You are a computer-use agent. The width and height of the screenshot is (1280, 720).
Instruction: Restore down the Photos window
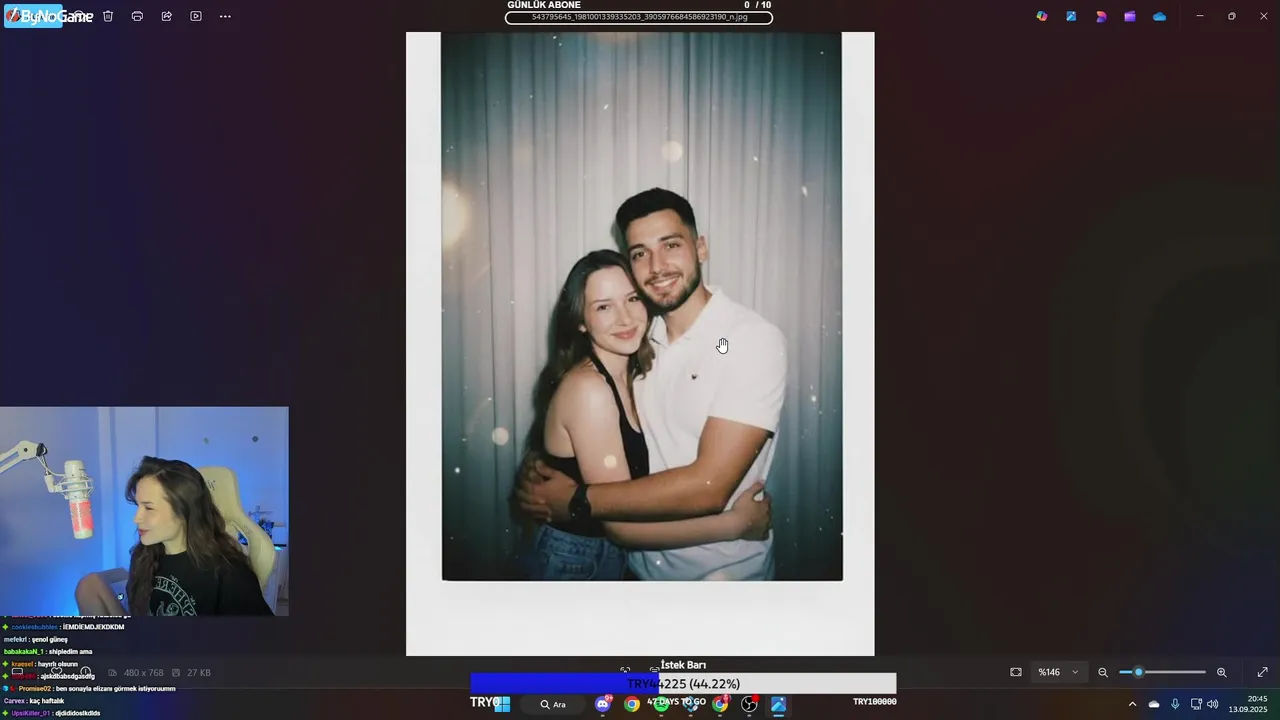1231,16
